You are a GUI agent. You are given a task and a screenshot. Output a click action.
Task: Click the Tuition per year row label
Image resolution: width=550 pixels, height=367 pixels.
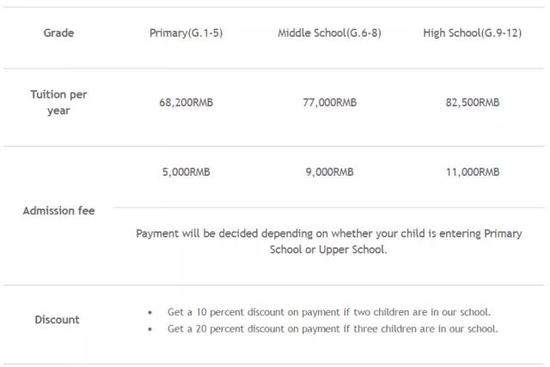point(59,102)
